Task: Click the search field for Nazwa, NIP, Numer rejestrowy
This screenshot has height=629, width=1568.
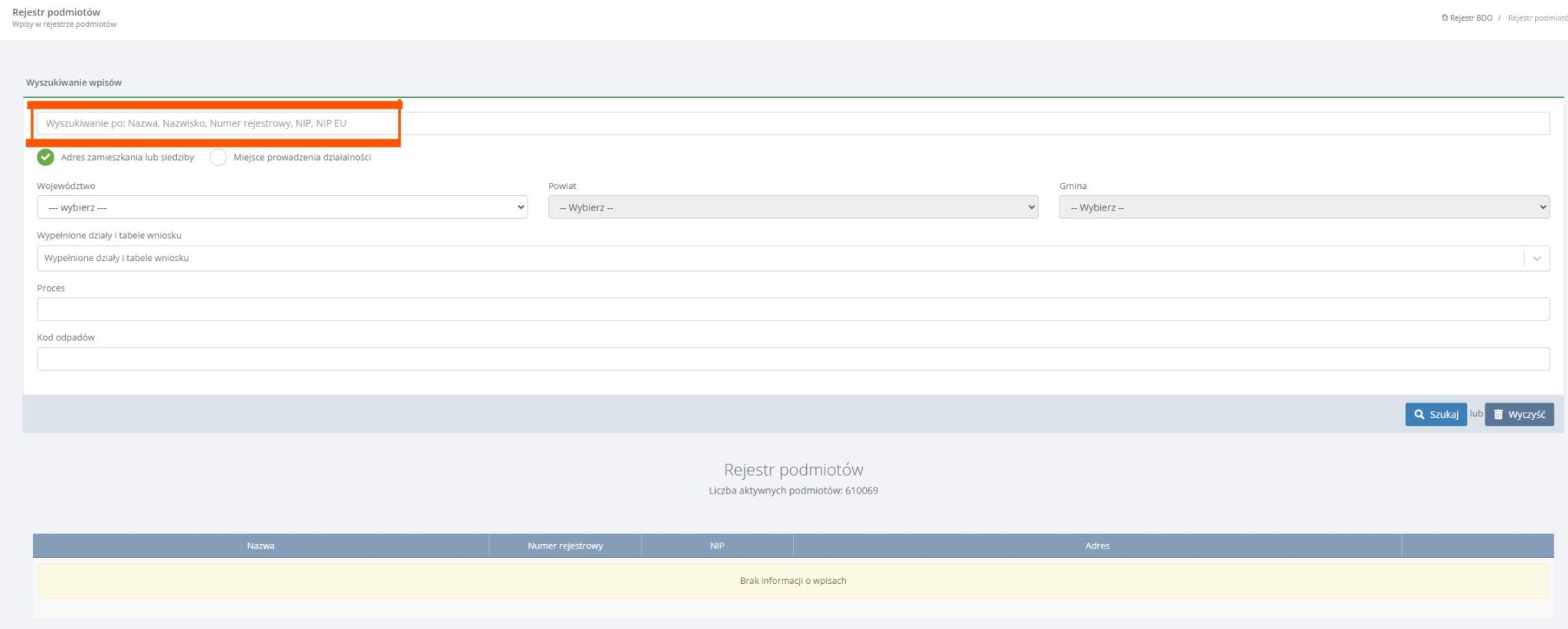Action: point(793,123)
